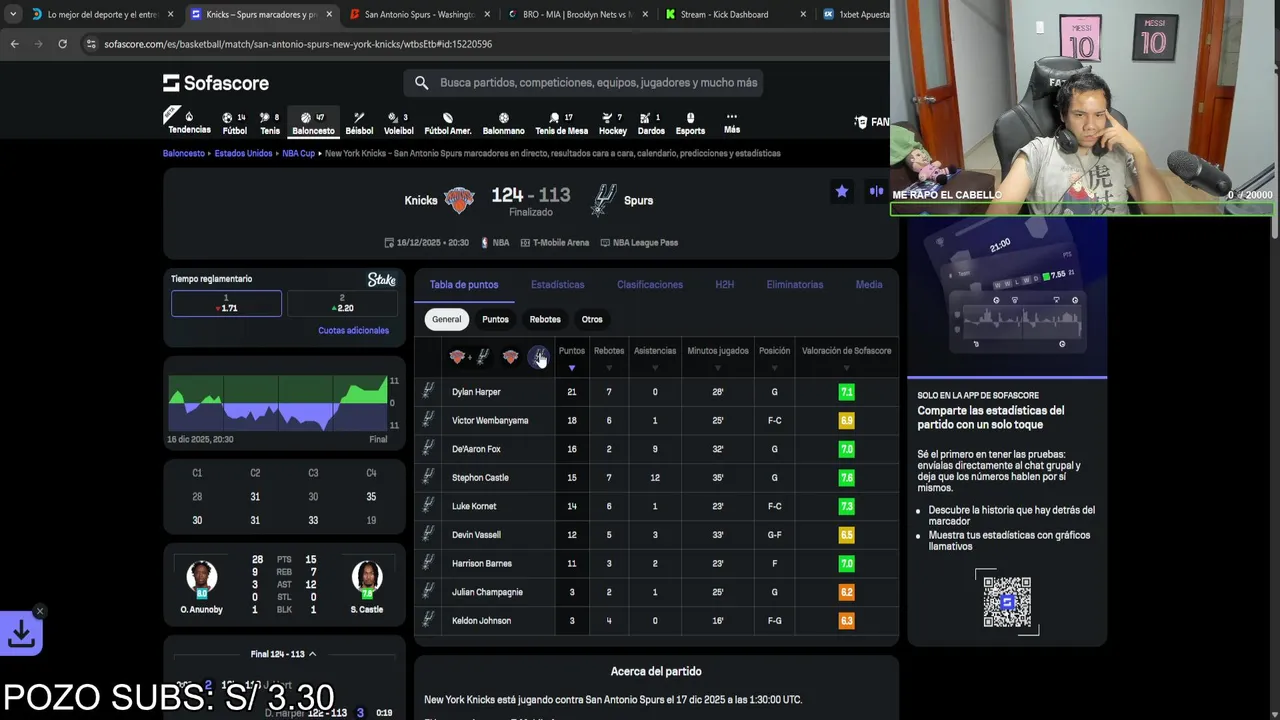Collapse the Final 124 - 113 section
This screenshot has width=1280, height=720.
coord(284,654)
